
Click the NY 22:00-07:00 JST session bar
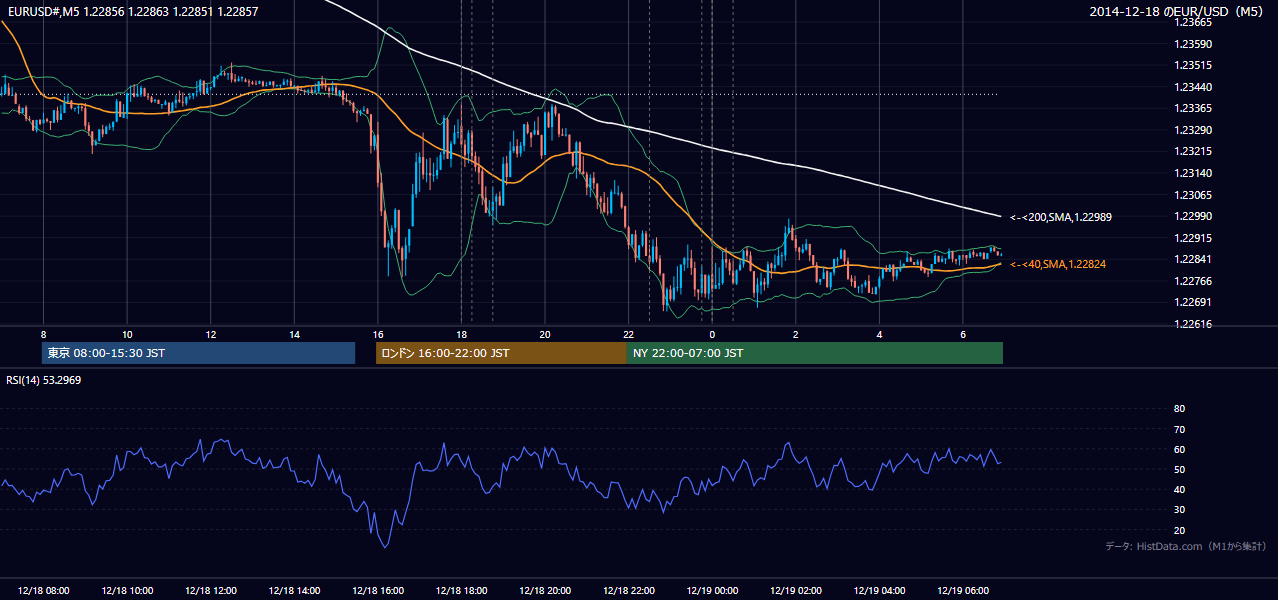click(814, 353)
